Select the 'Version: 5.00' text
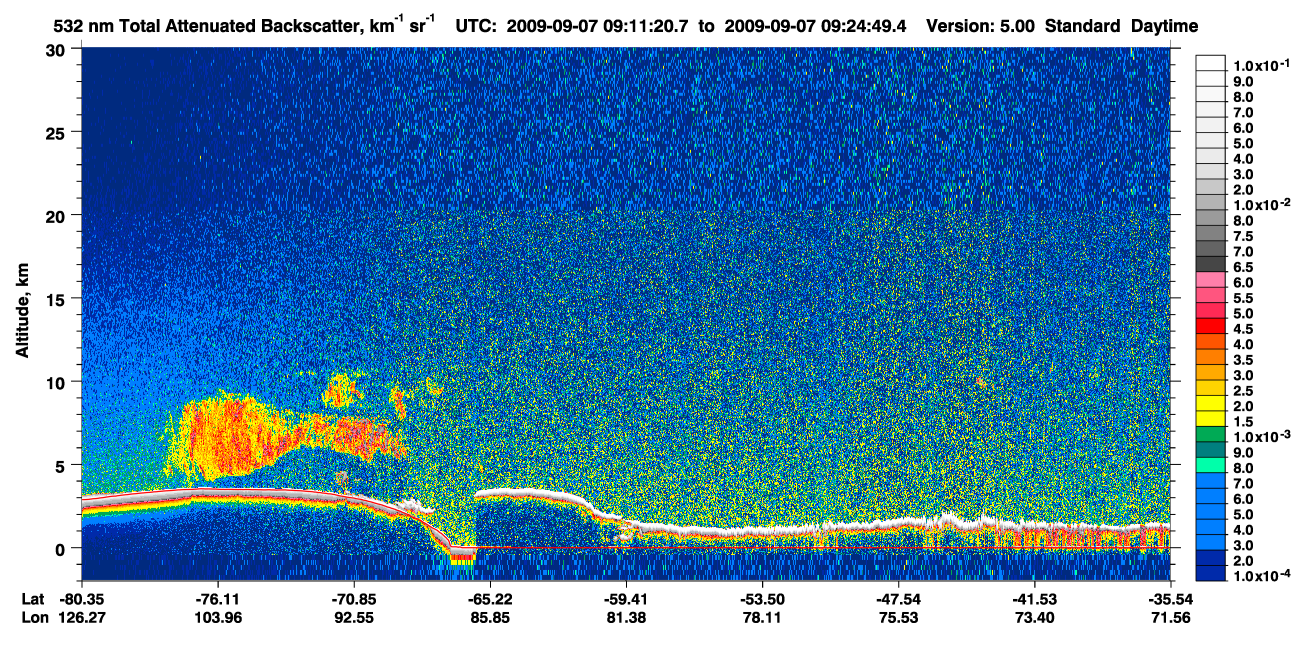Viewport: 1300px width, 667px height. (x=981, y=26)
